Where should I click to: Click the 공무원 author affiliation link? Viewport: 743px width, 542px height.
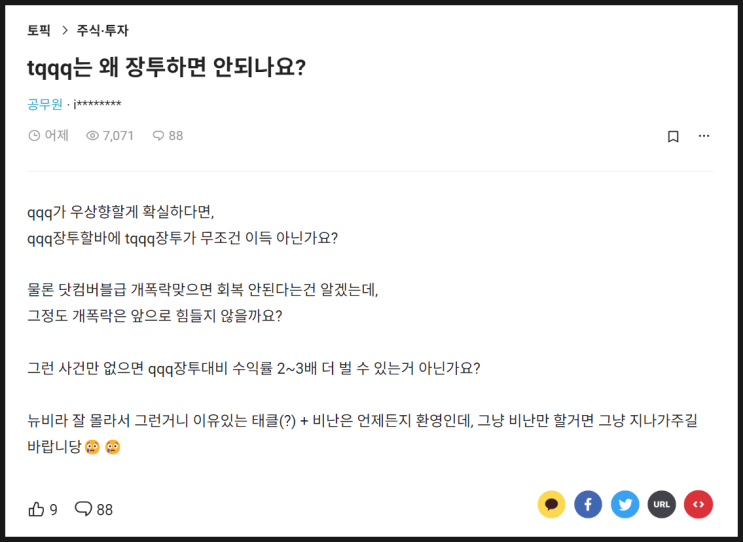click(x=45, y=104)
